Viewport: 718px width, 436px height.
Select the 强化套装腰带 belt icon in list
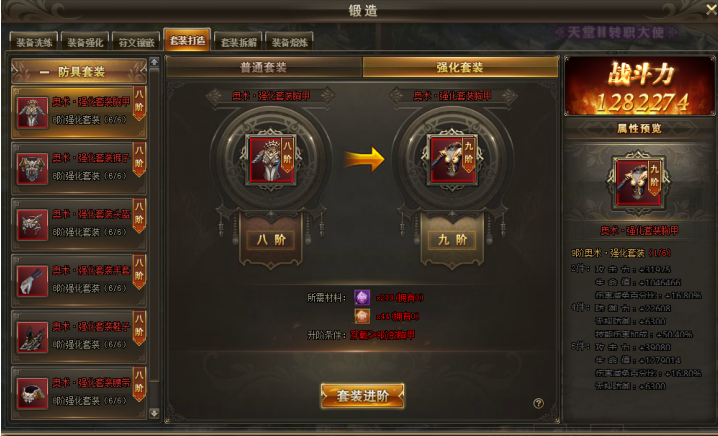tap(32, 393)
